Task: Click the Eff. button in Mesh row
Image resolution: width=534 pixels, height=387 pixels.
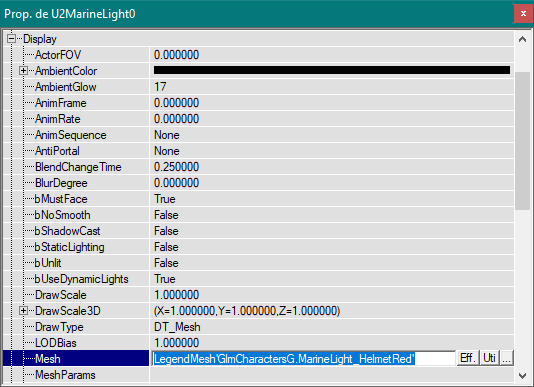Action: tap(468, 358)
